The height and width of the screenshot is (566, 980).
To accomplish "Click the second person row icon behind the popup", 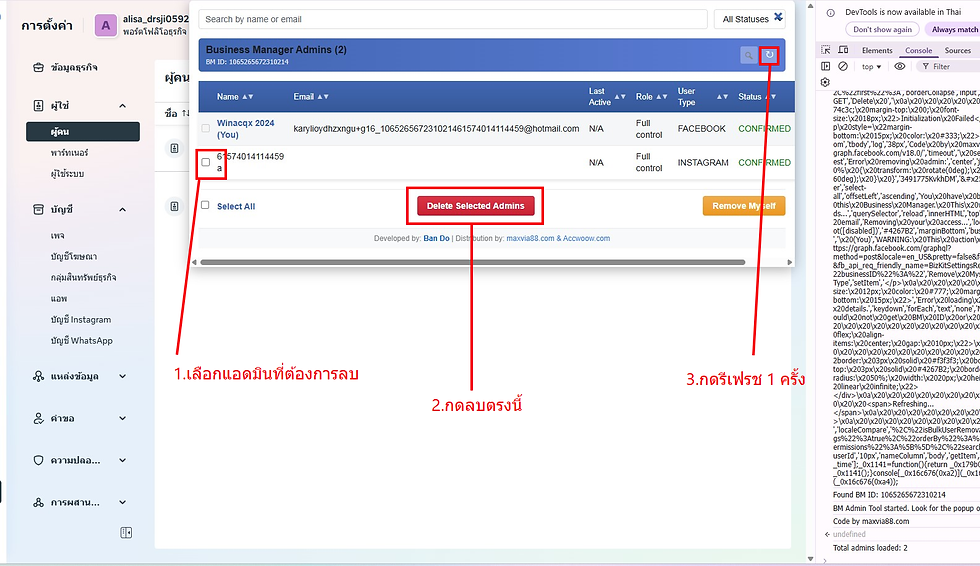I will [174, 206].
